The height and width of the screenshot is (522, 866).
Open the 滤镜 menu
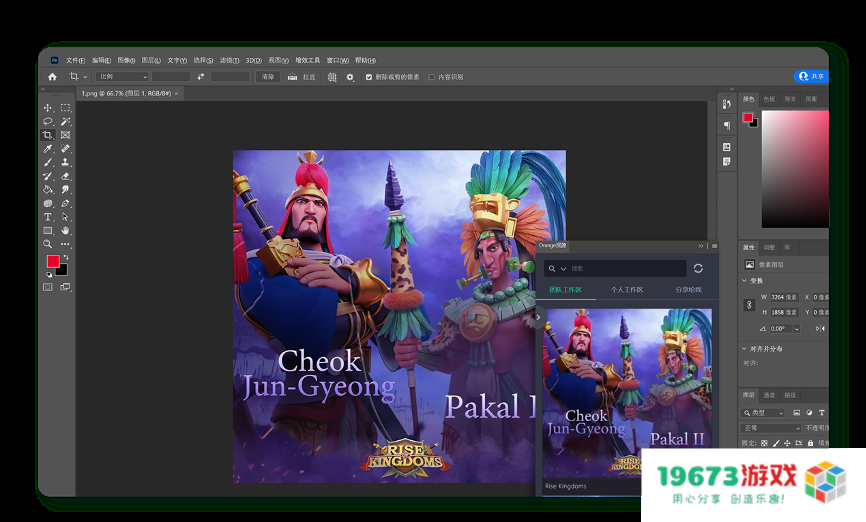229,60
